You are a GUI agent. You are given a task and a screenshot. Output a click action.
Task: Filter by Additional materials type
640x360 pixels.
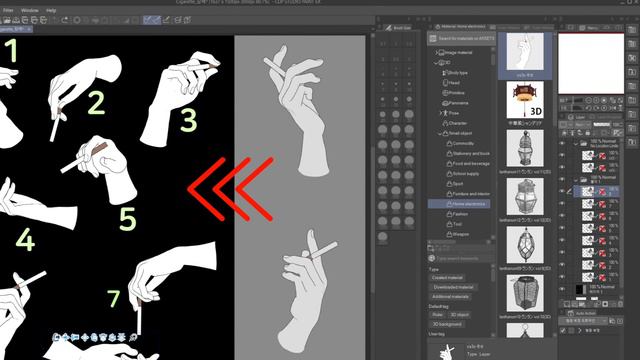tap(450, 297)
